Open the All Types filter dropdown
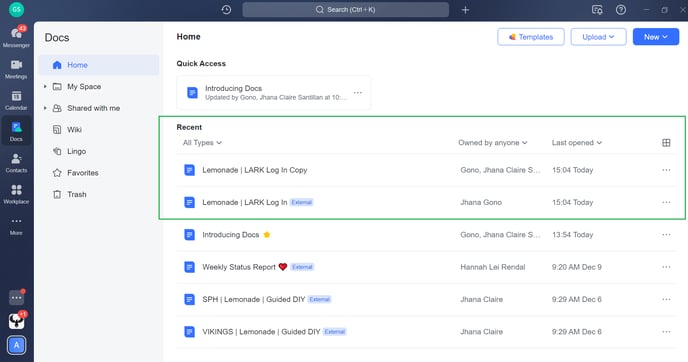The image size is (688, 362). [x=202, y=143]
